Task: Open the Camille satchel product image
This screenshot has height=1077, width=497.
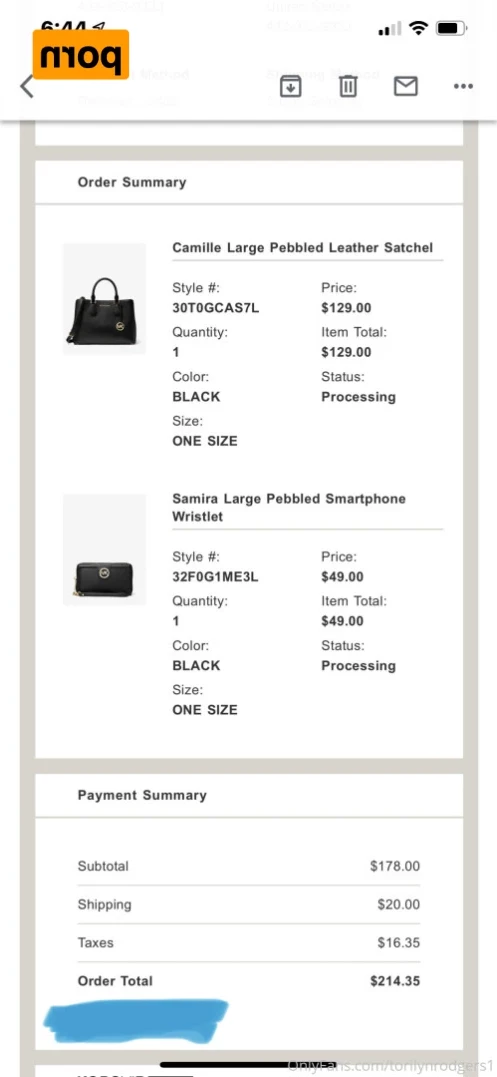Action: point(104,299)
